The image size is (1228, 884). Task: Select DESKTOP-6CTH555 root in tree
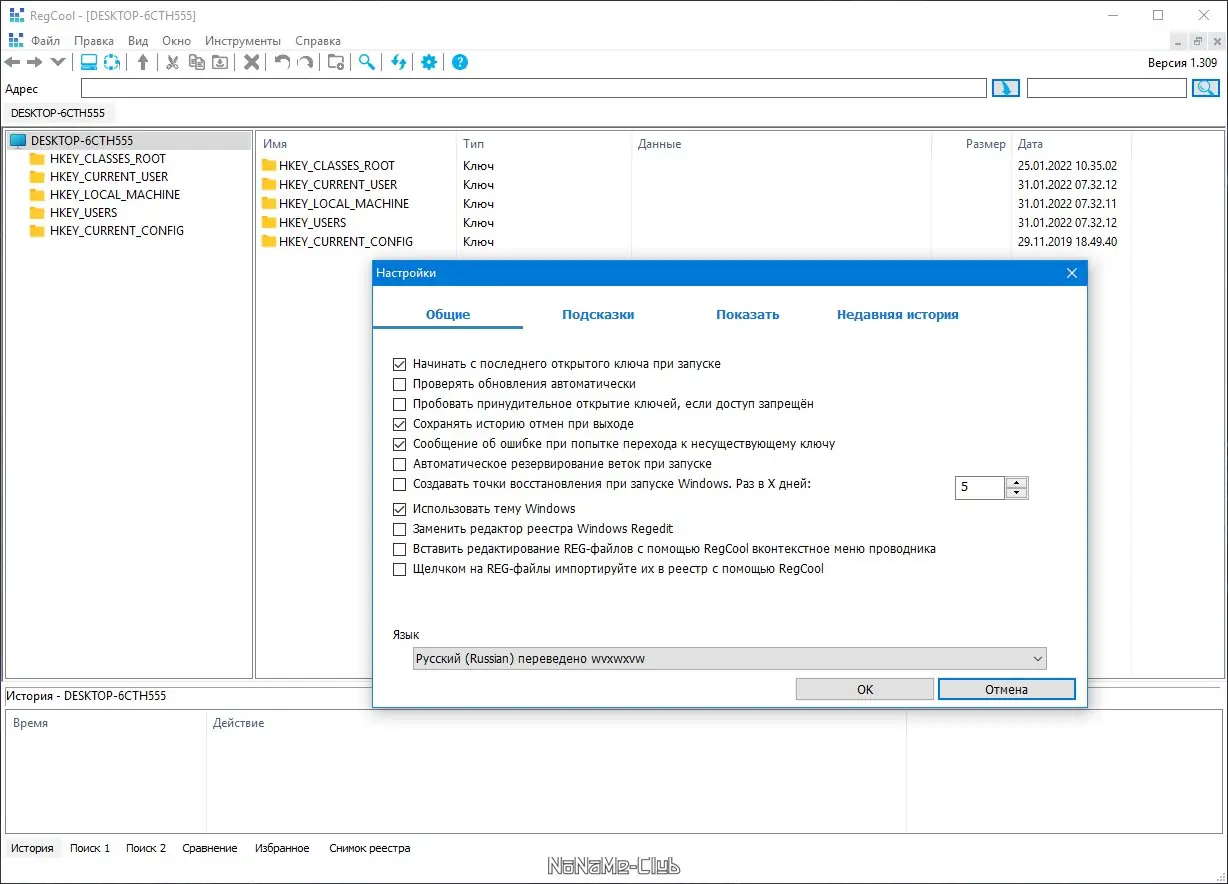82,141
